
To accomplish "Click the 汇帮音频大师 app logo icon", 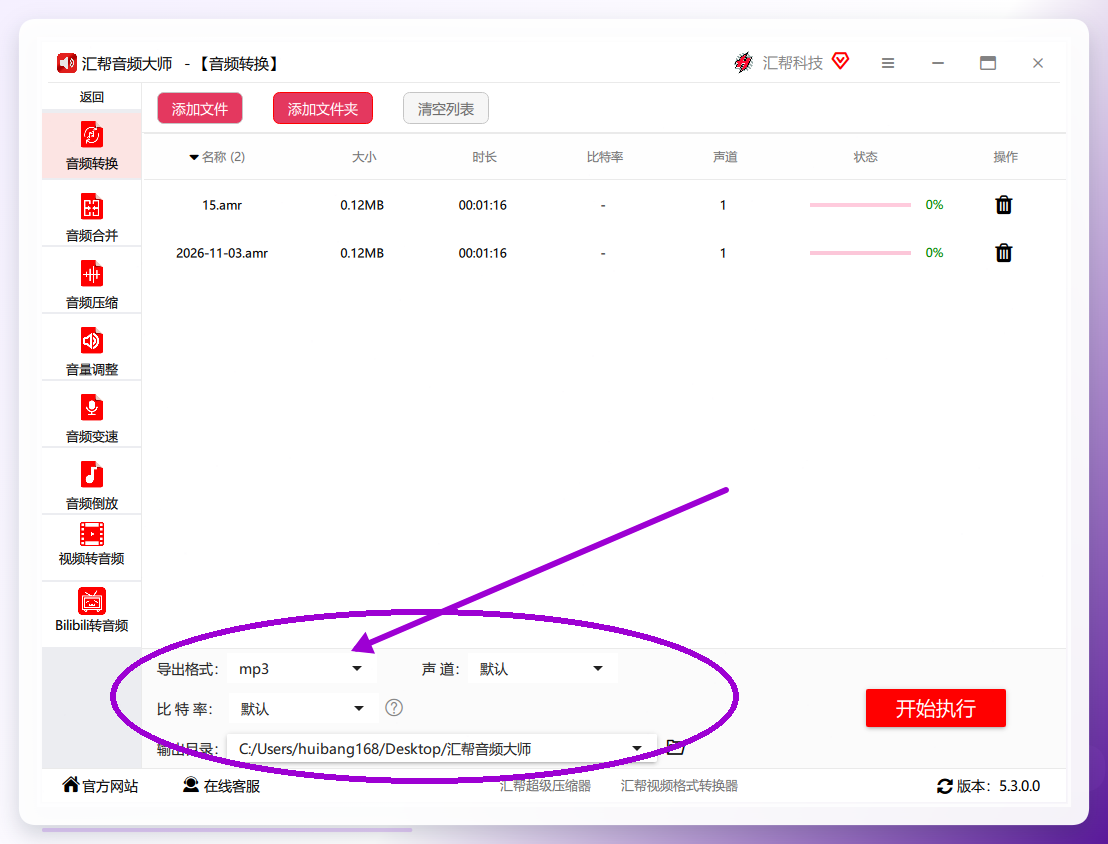I will (x=66, y=63).
